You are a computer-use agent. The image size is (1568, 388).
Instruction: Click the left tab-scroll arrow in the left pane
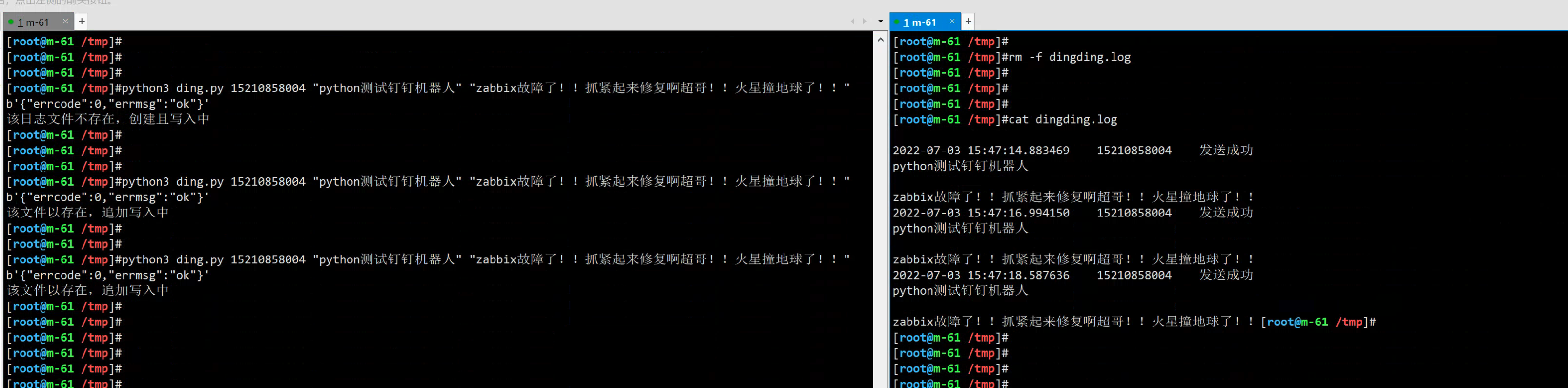[852, 22]
